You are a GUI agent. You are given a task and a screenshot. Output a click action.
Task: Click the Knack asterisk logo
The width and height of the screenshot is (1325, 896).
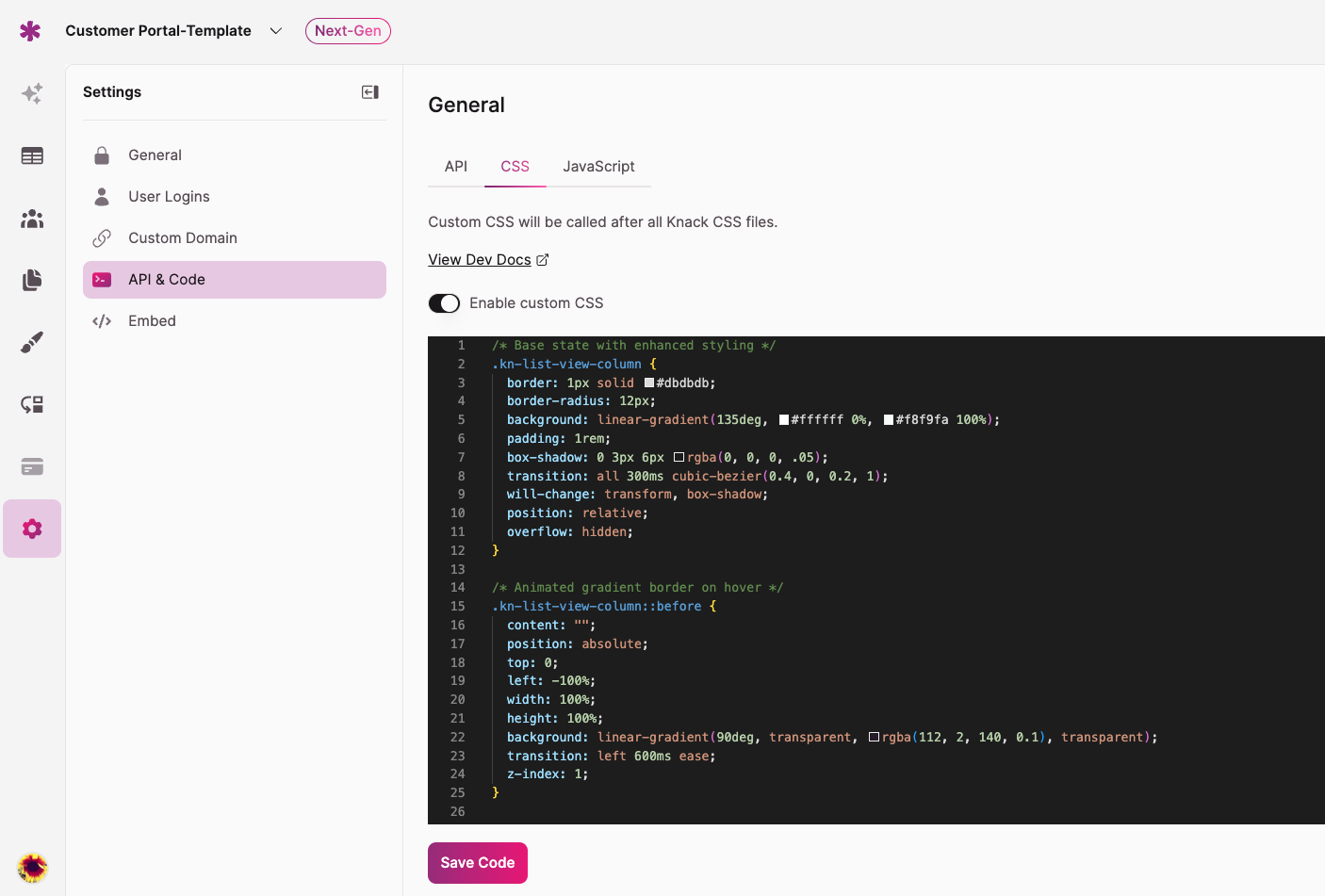click(x=30, y=31)
